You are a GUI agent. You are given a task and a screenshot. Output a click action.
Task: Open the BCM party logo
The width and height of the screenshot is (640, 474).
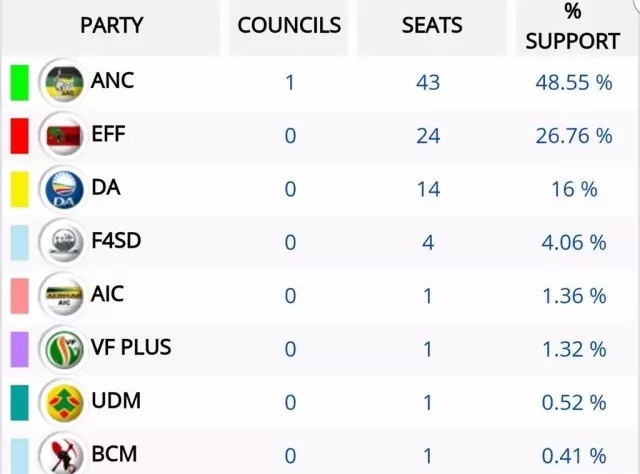pyautogui.click(x=63, y=453)
